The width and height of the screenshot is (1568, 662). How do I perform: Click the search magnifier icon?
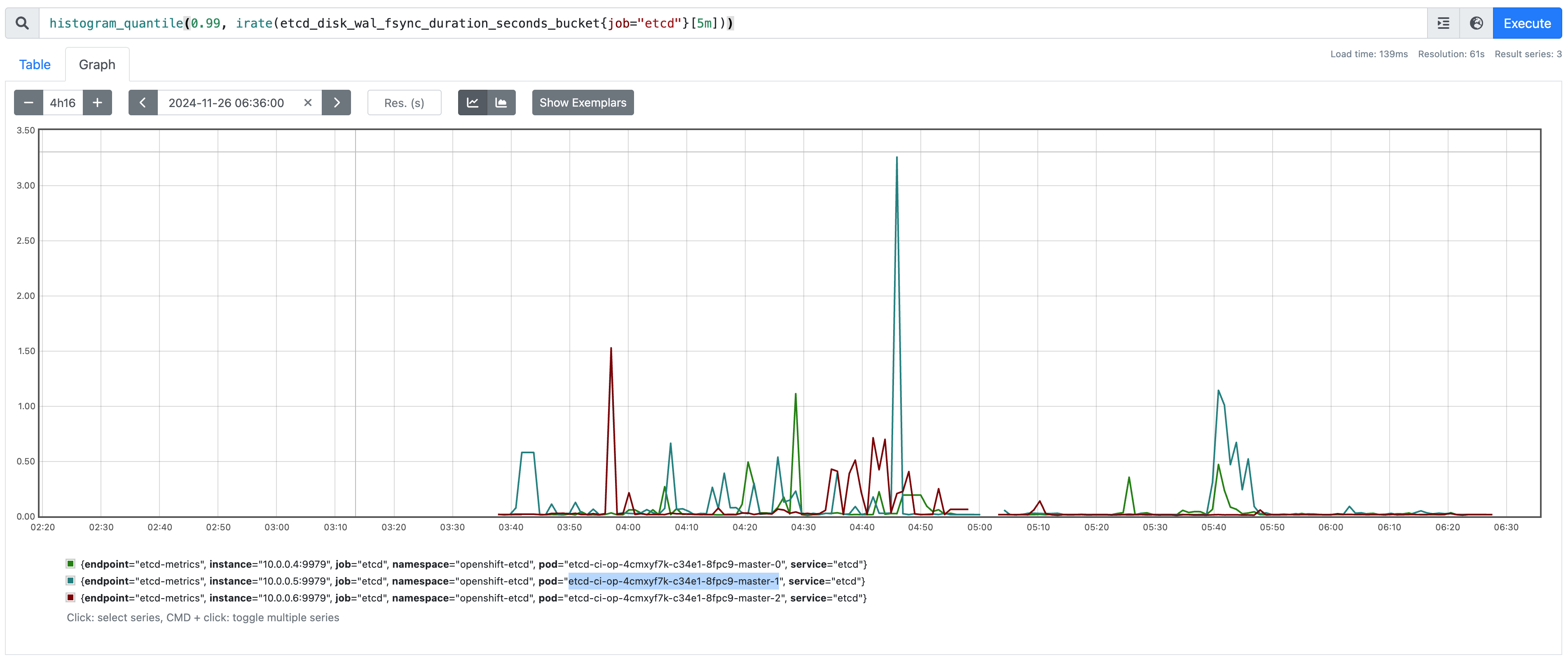click(22, 23)
